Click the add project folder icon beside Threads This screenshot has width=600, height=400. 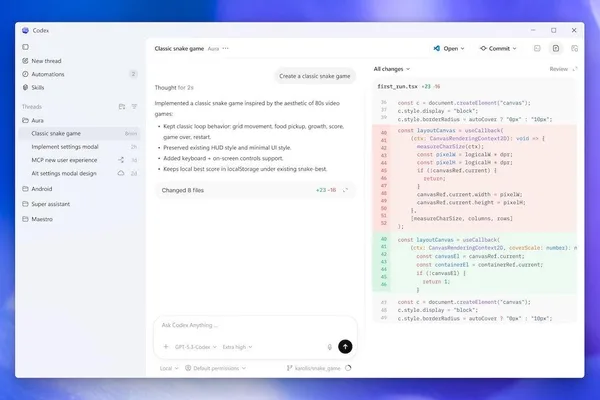tap(122, 107)
